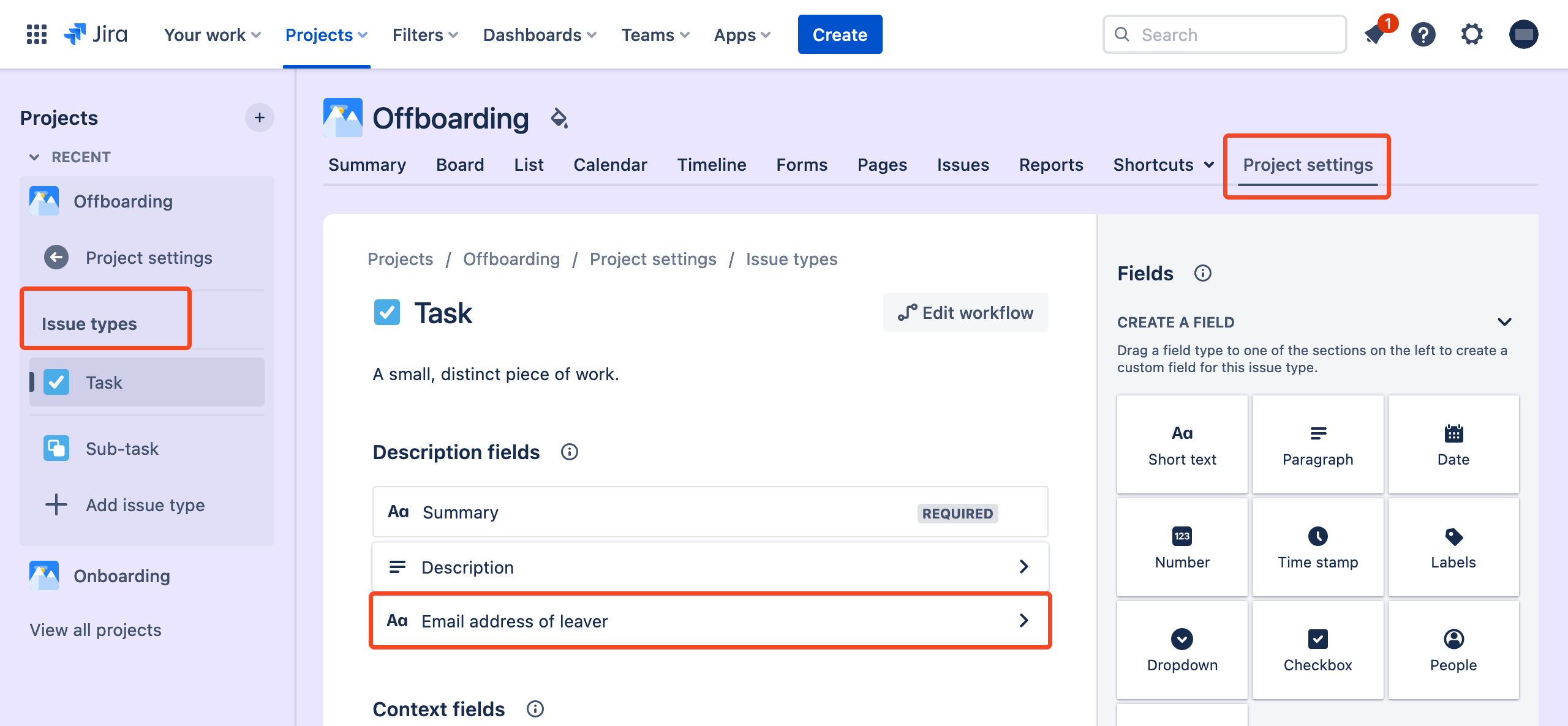Click the Edit workflow button
Image resolution: width=1568 pixels, height=726 pixels.
click(x=965, y=312)
